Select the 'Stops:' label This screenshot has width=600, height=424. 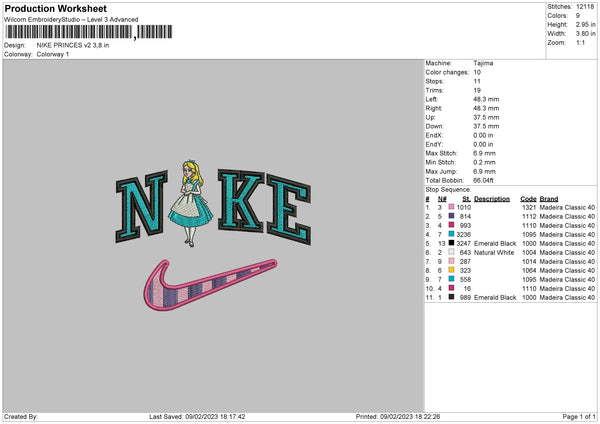tap(435, 81)
